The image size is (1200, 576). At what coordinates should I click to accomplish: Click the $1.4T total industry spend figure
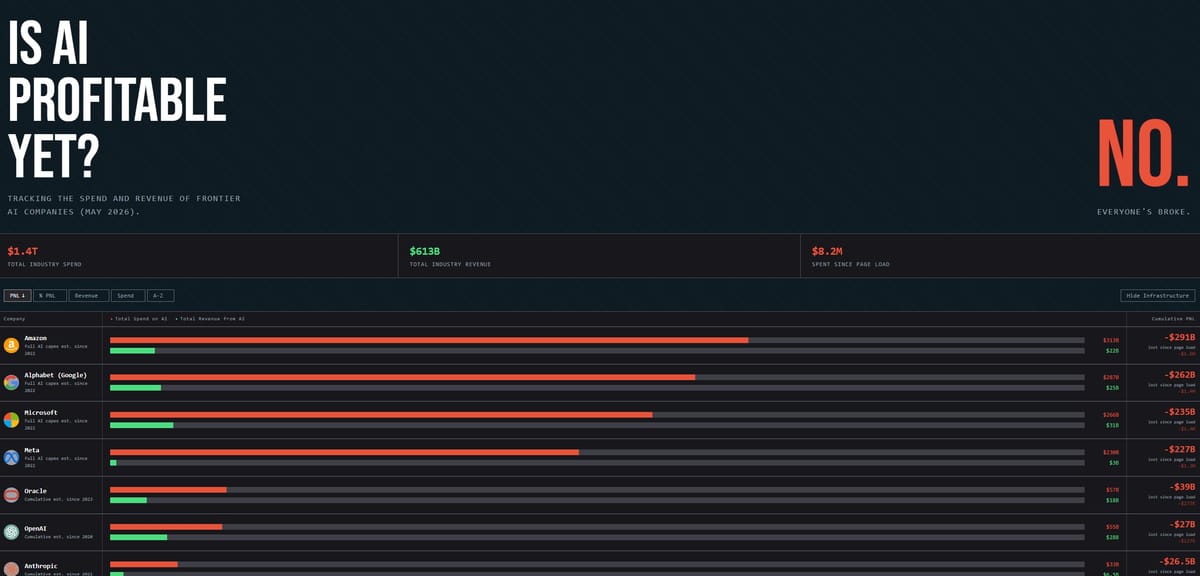[x=22, y=251]
